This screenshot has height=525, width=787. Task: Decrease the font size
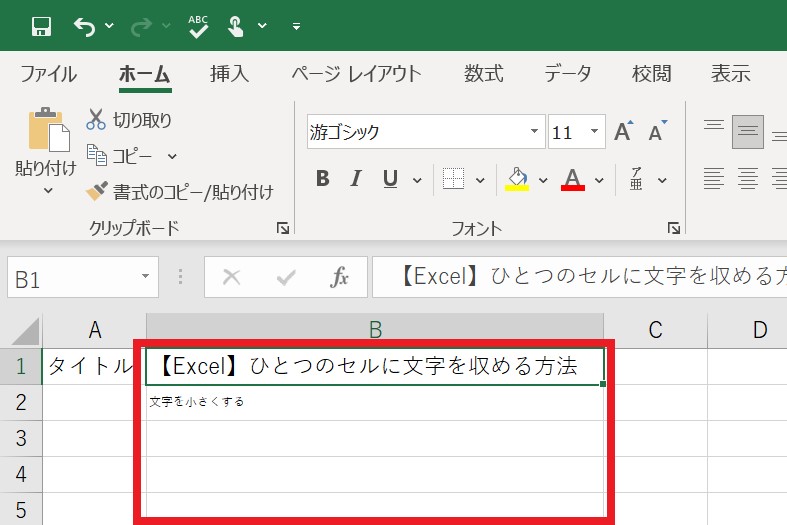point(657,132)
